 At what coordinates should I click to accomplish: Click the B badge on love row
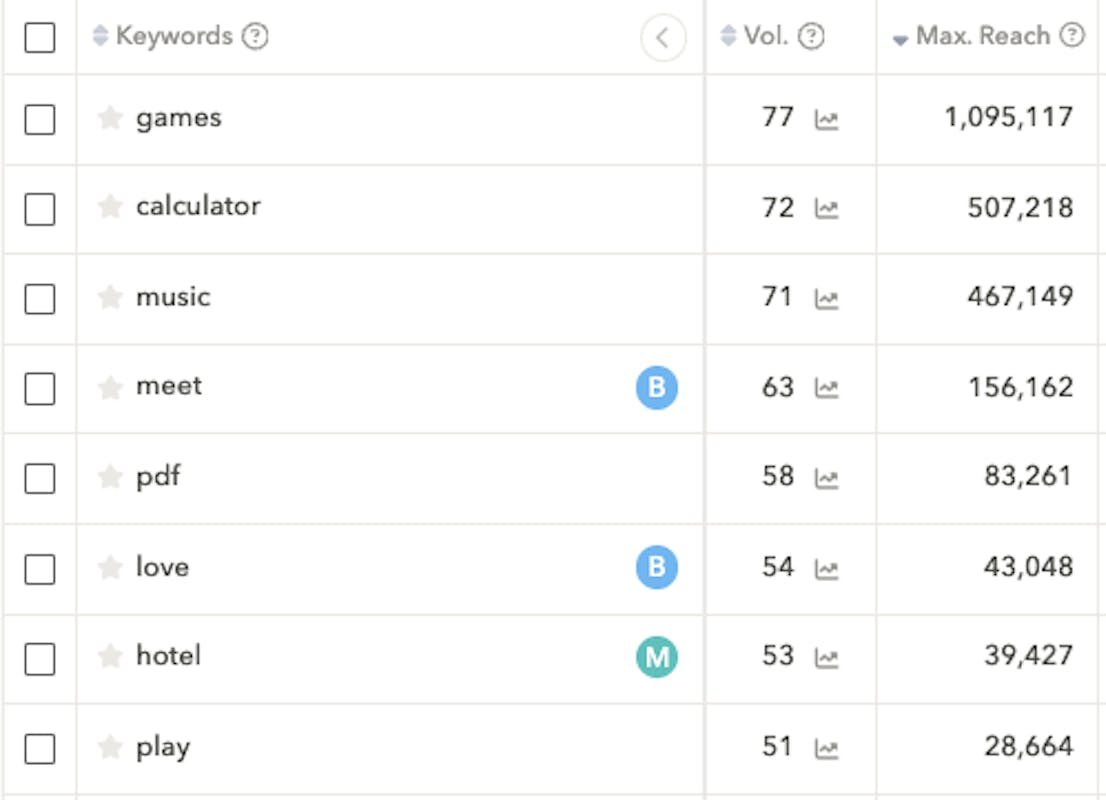pyautogui.click(x=657, y=567)
